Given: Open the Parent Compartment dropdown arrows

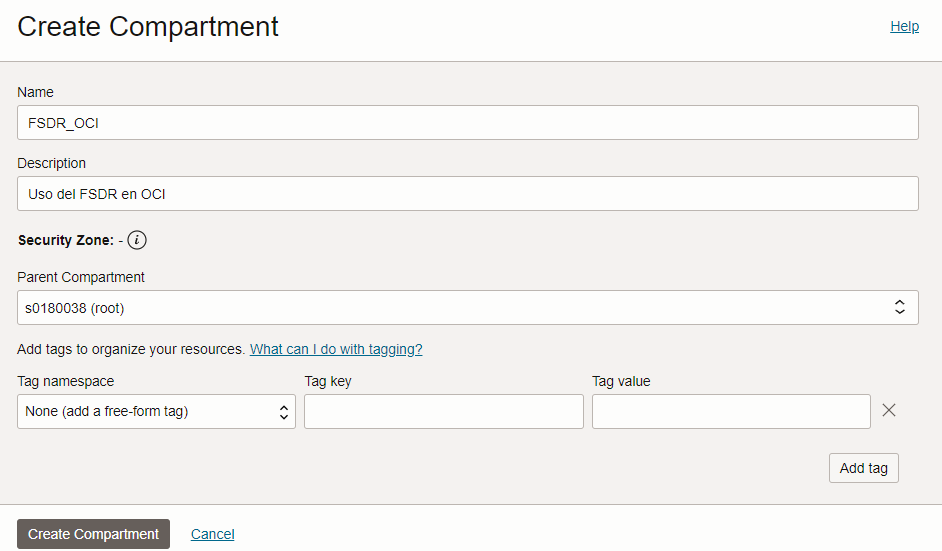Looking at the screenshot, I should (x=899, y=307).
